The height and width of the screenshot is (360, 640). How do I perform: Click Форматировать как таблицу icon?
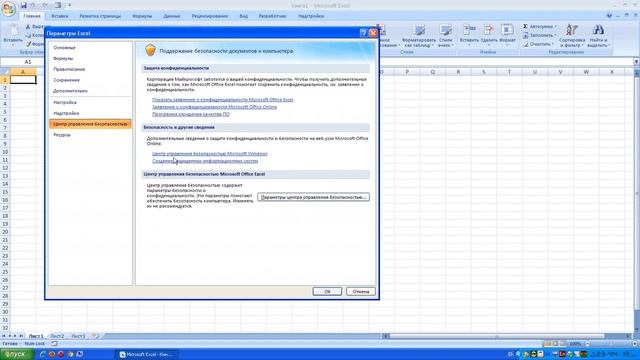click(419, 31)
